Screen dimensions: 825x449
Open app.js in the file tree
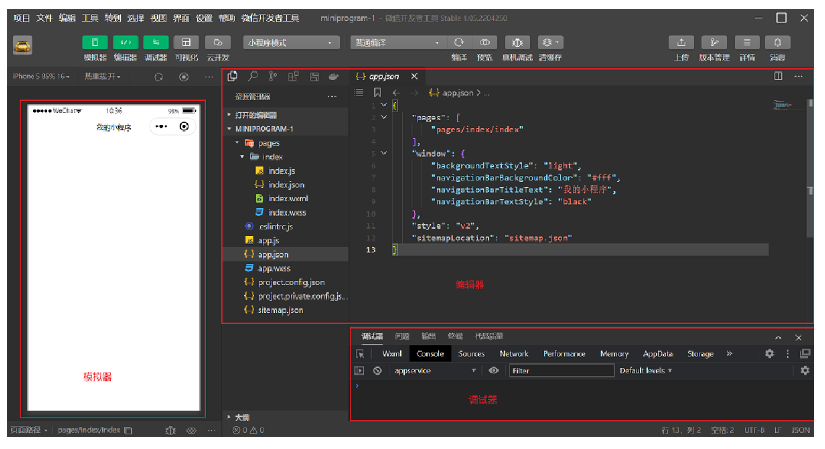click(x=269, y=241)
